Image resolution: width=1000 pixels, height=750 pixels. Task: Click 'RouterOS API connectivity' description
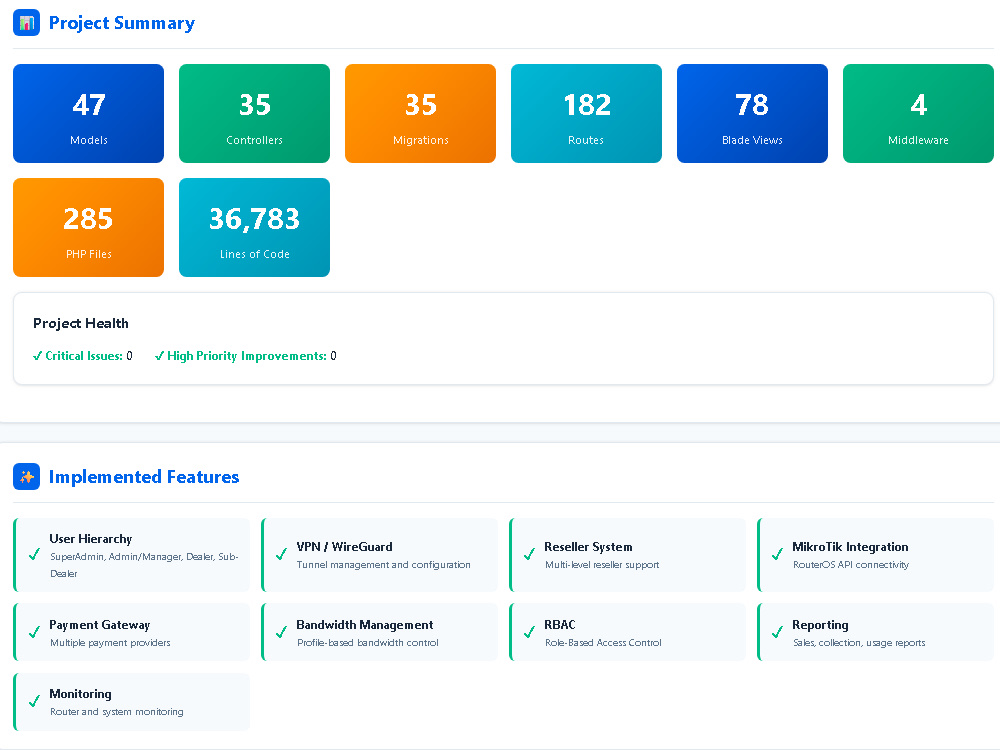pos(851,564)
